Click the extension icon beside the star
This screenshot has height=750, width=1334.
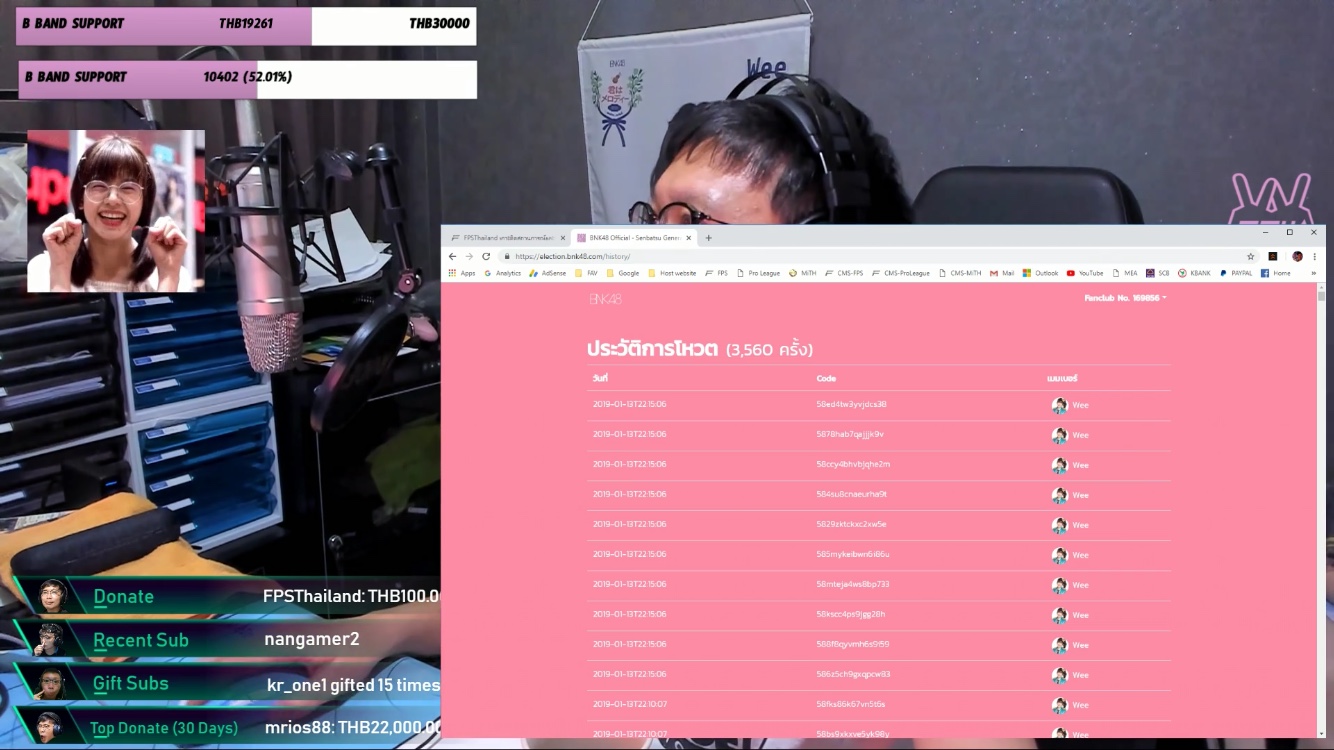1272,256
